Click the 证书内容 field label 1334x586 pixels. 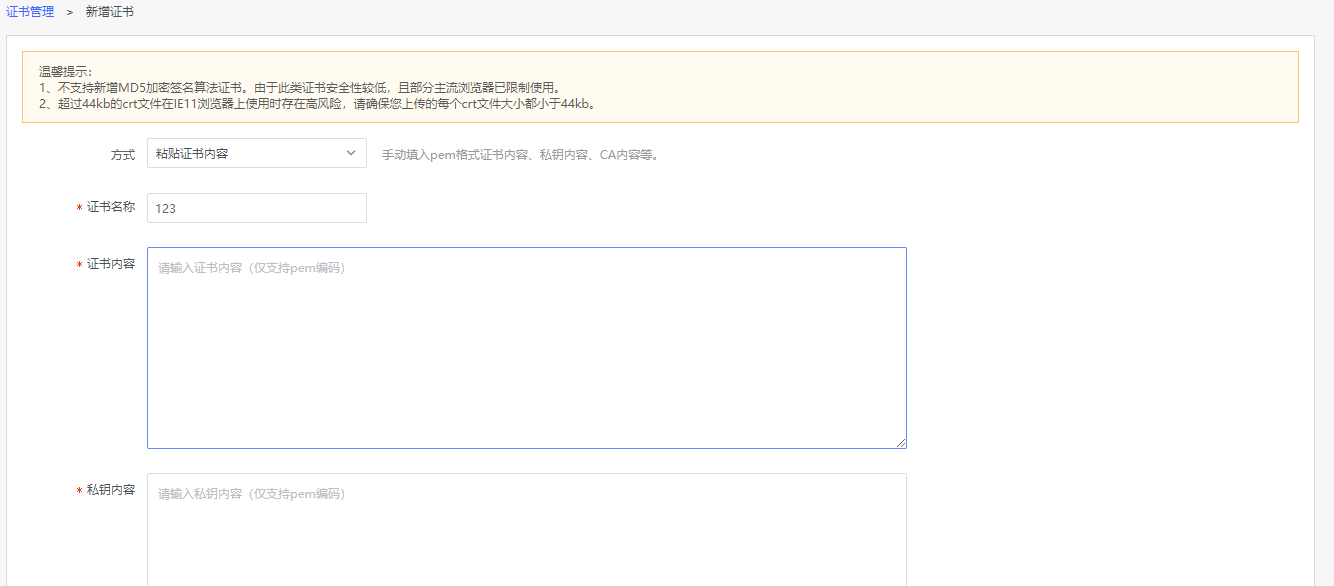click(x=110, y=264)
